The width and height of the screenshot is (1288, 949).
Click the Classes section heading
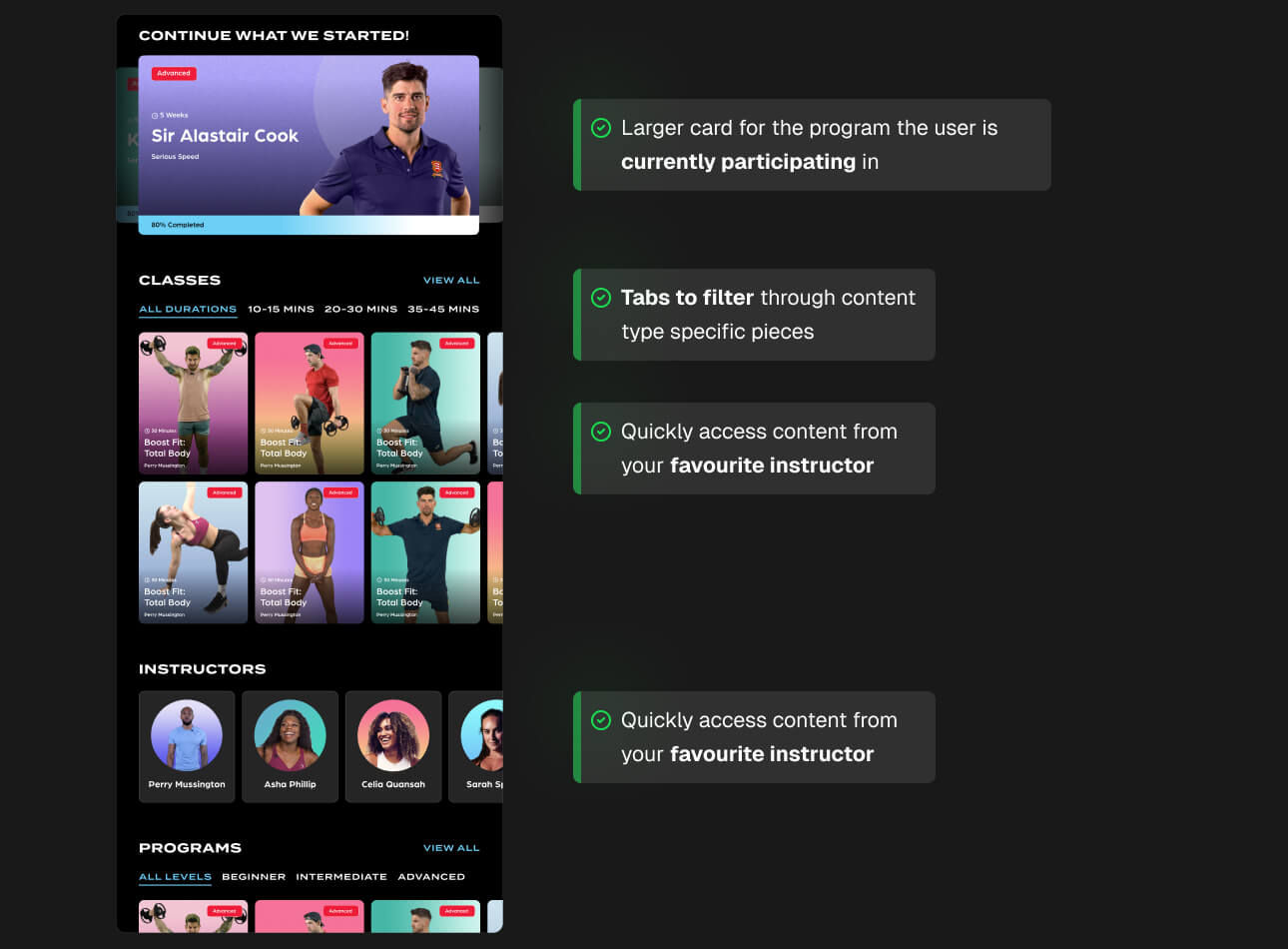click(180, 281)
